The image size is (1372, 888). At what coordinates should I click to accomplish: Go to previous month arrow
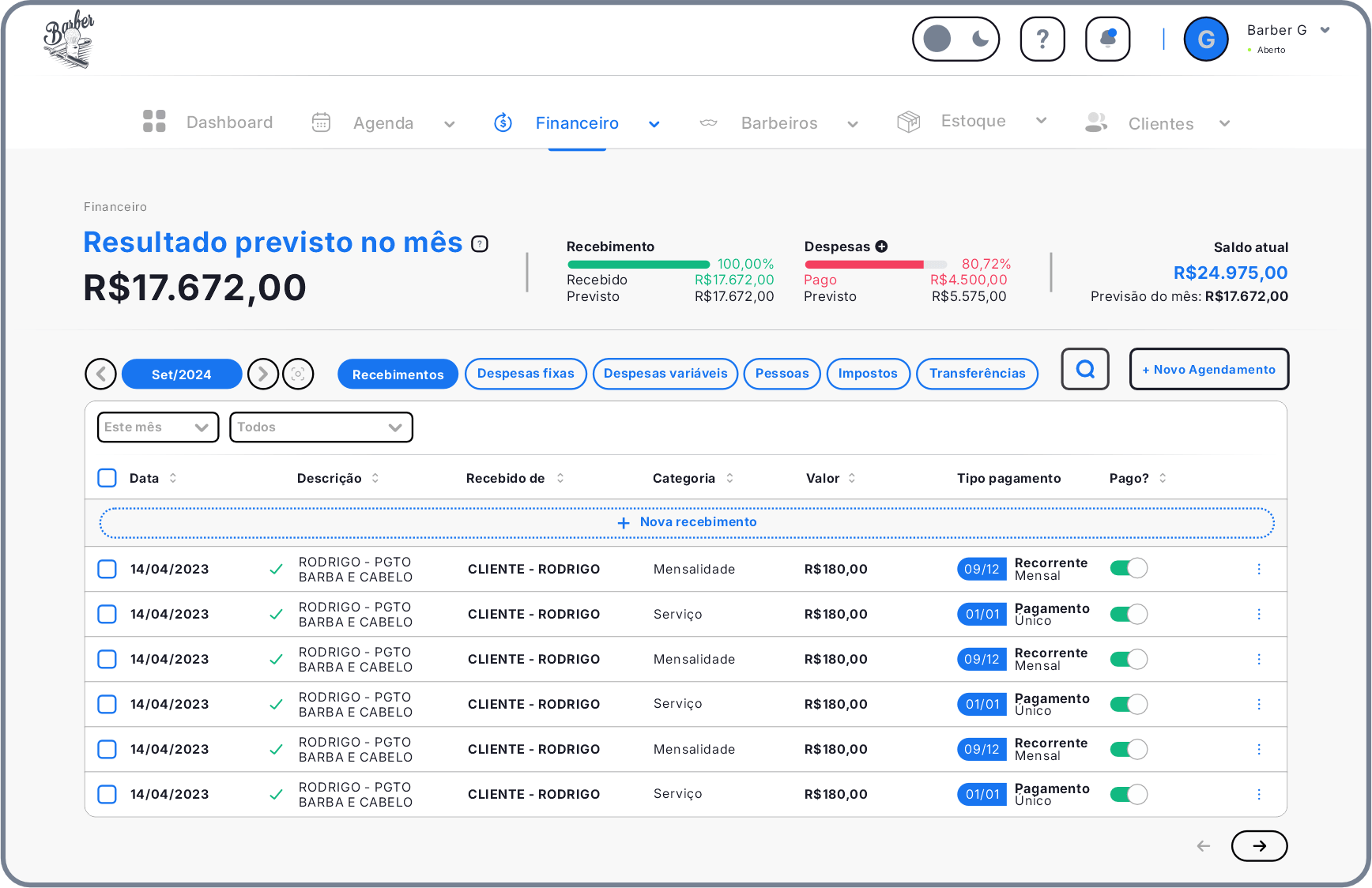point(101,374)
